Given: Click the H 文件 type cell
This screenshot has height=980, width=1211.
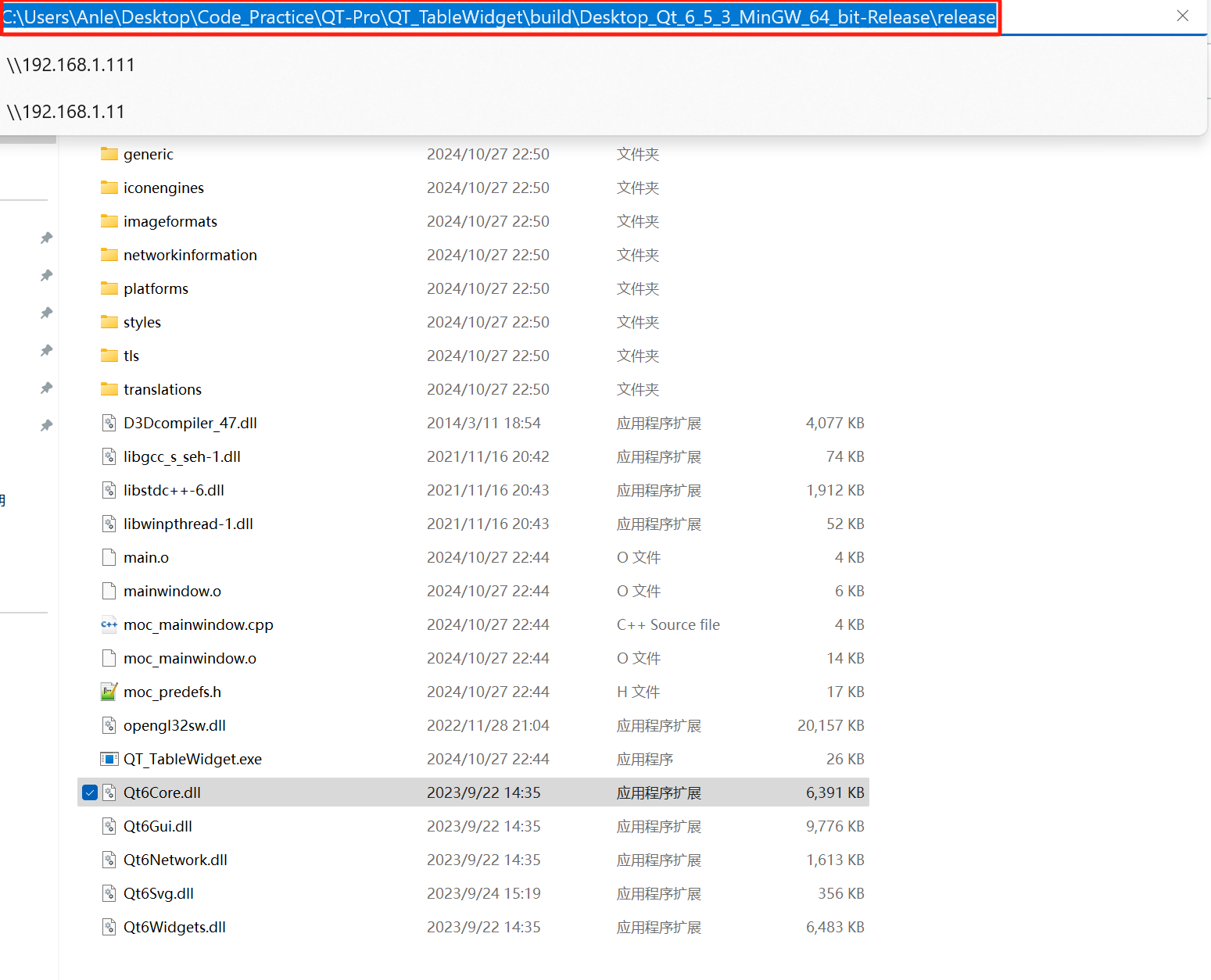Looking at the screenshot, I should click(639, 692).
